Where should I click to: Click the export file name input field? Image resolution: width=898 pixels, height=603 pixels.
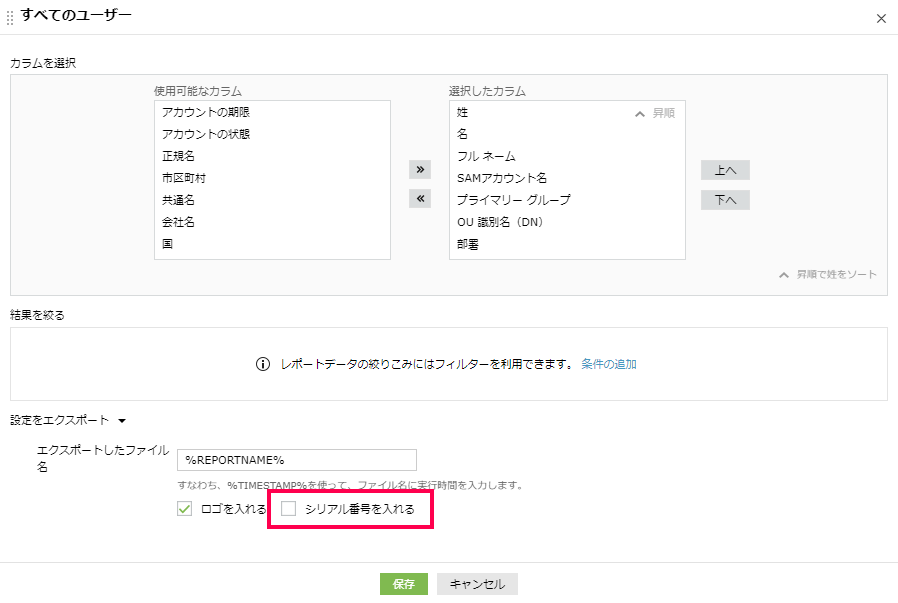[x=296, y=460]
